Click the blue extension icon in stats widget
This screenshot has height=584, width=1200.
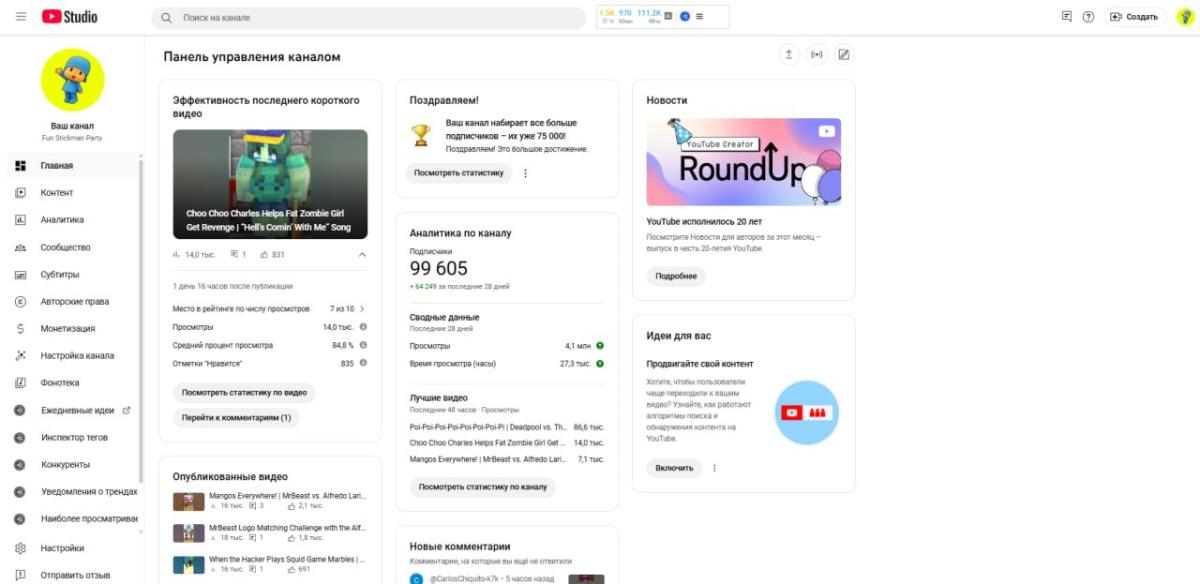(685, 16)
